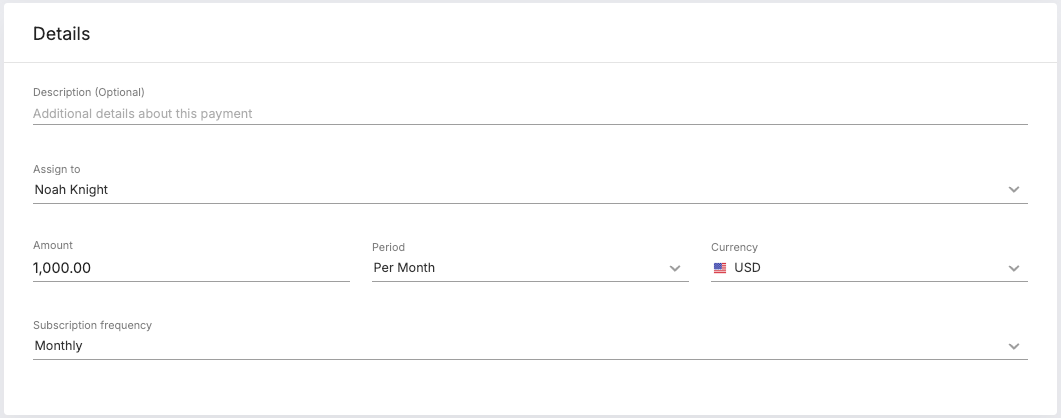Open the Currency dropdown via USD text
Image resolution: width=1061 pixels, height=418 pixels.
747,268
